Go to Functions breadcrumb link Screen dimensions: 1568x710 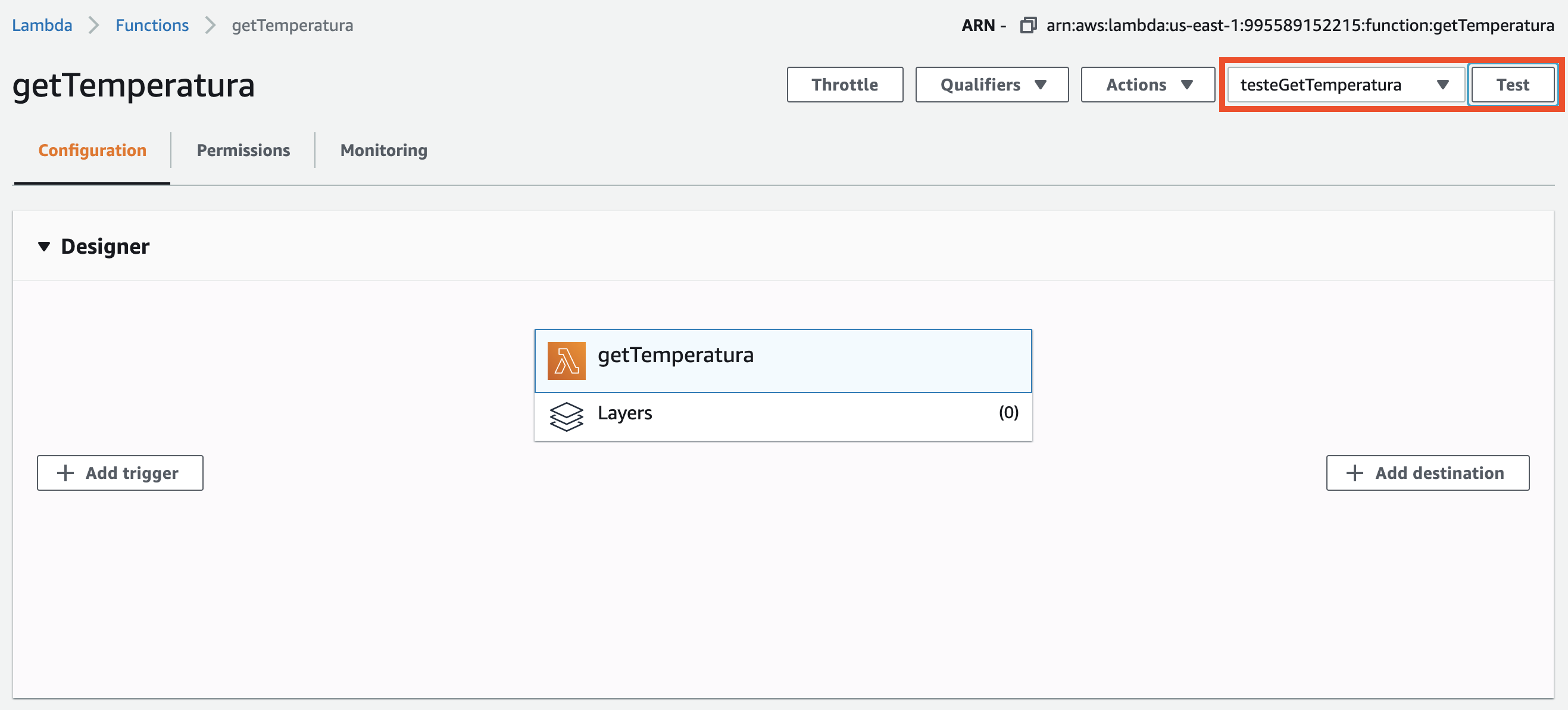152,26
